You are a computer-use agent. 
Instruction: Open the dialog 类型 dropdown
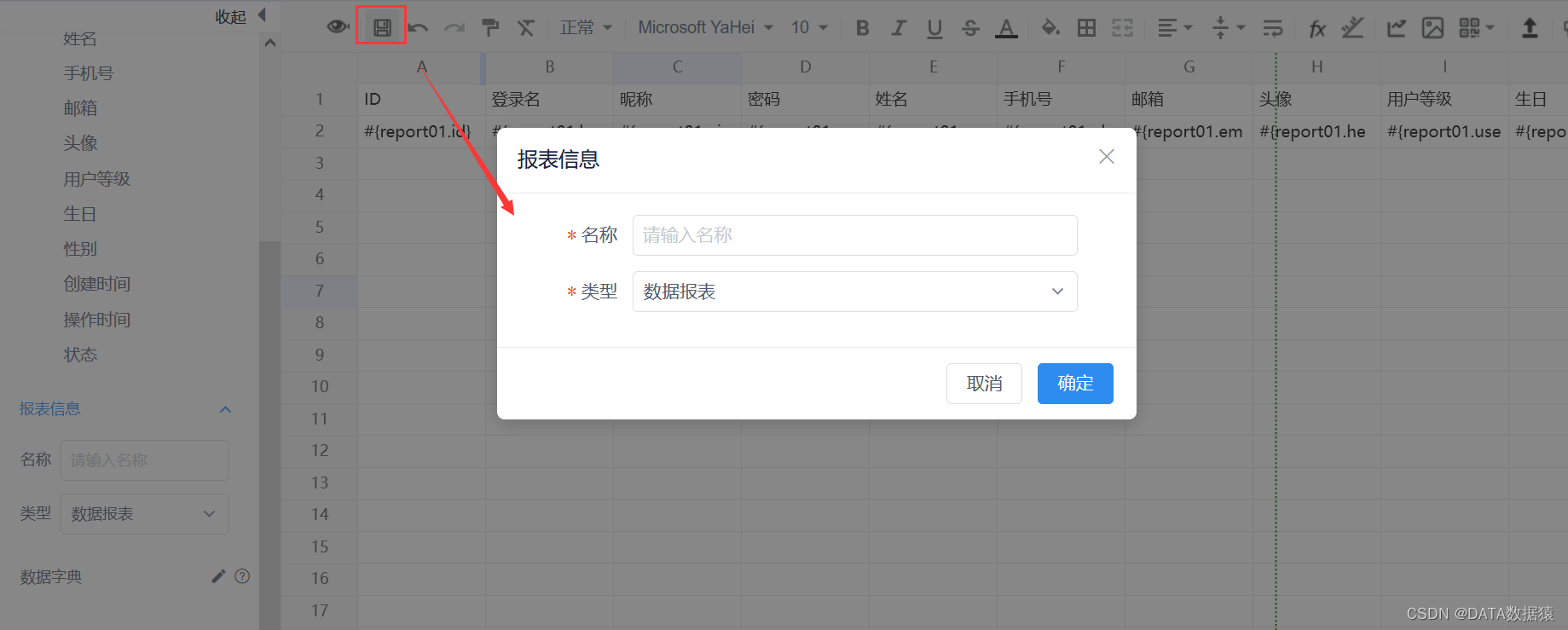(855, 292)
